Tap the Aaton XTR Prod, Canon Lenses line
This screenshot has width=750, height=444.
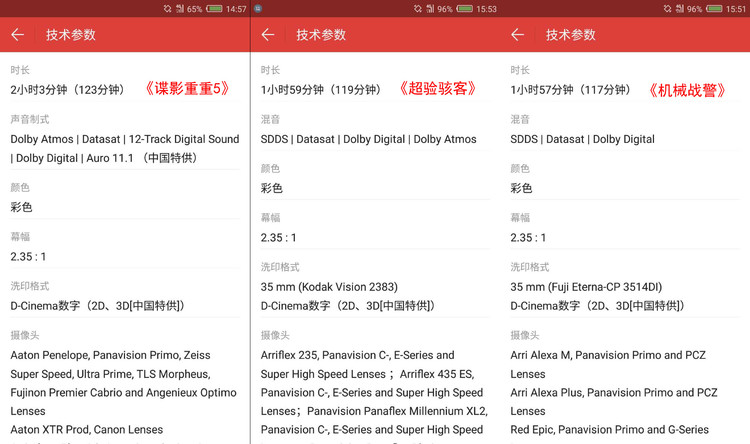pyautogui.click(x=87, y=430)
